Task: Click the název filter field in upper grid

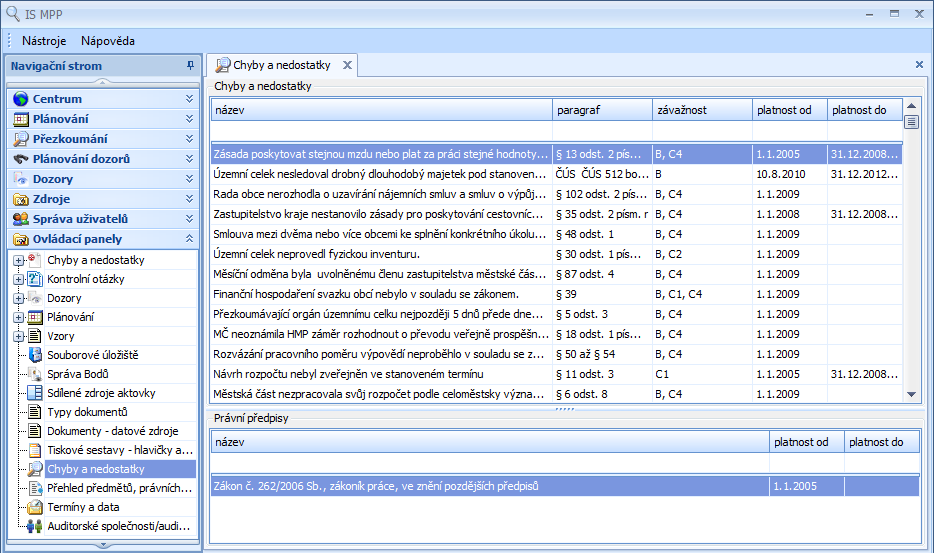Action: click(381, 131)
